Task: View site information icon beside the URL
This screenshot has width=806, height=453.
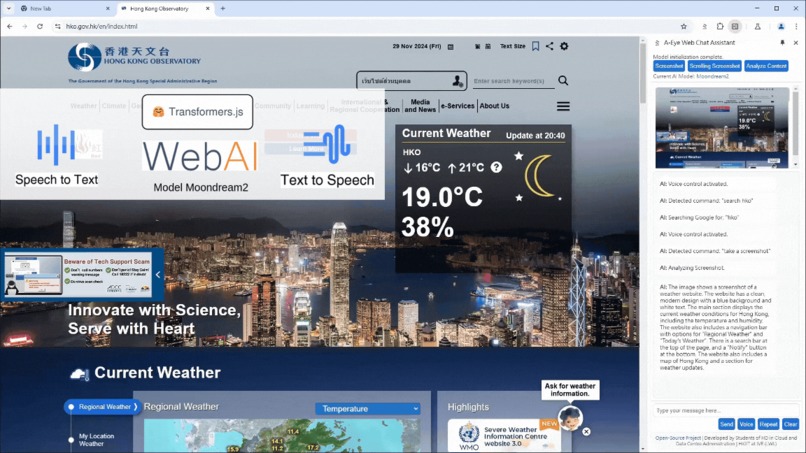Action: coord(58,26)
